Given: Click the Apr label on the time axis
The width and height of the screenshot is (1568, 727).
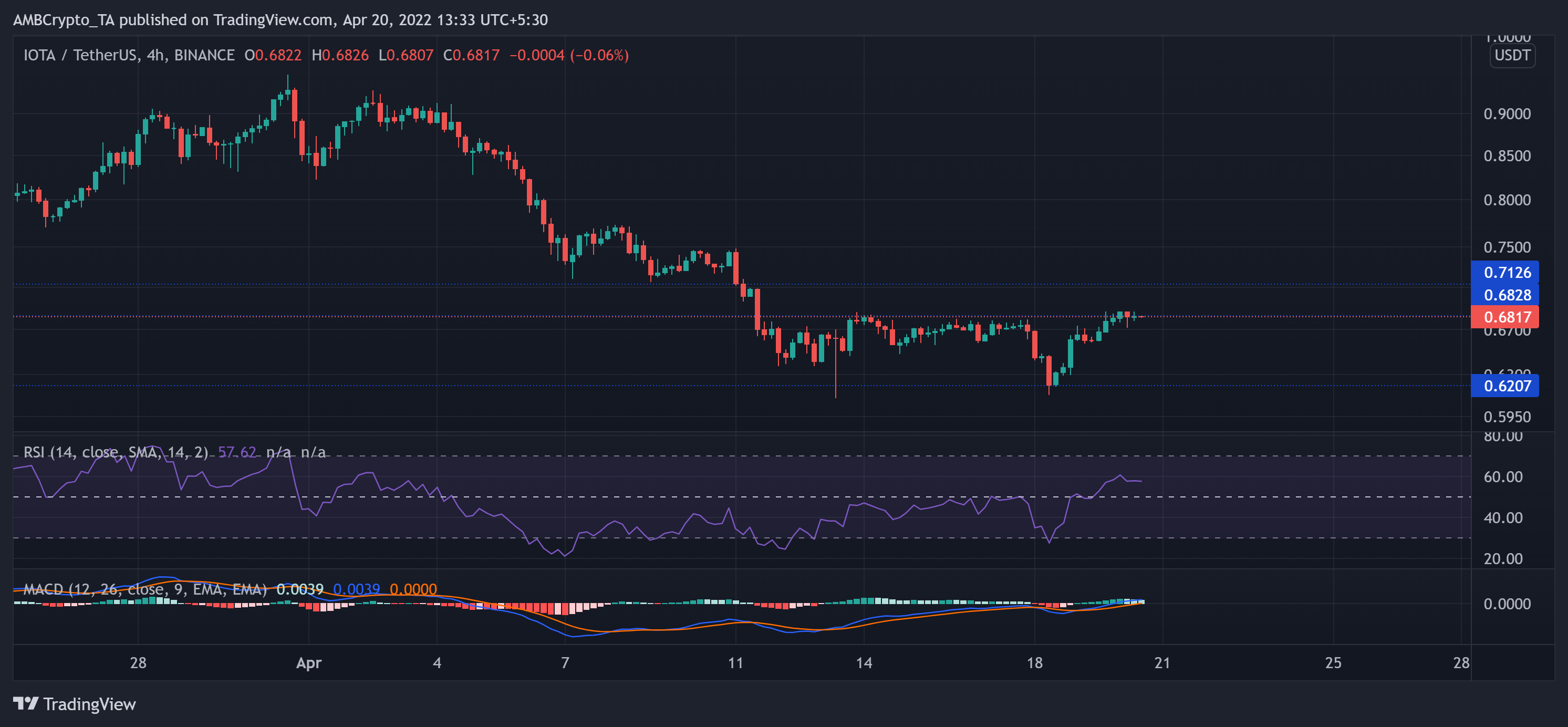Looking at the screenshot, I should [x=309, y=663].
